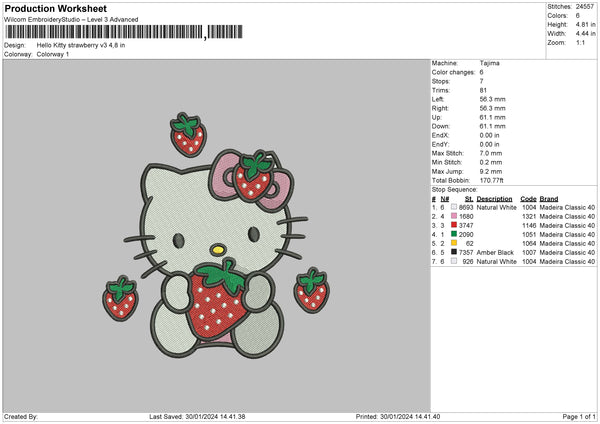600x424 pixels.
Task: Click the Natural White swatch in row 7
Action: (x=454, y=261)
